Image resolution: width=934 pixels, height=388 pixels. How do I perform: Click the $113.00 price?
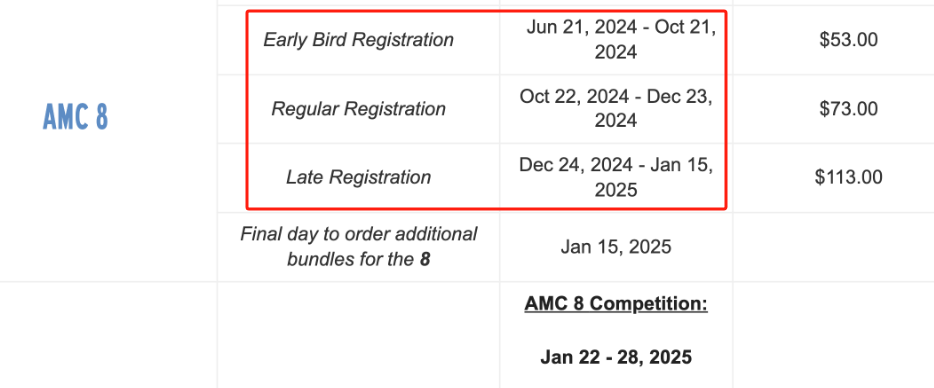[848, 177]
